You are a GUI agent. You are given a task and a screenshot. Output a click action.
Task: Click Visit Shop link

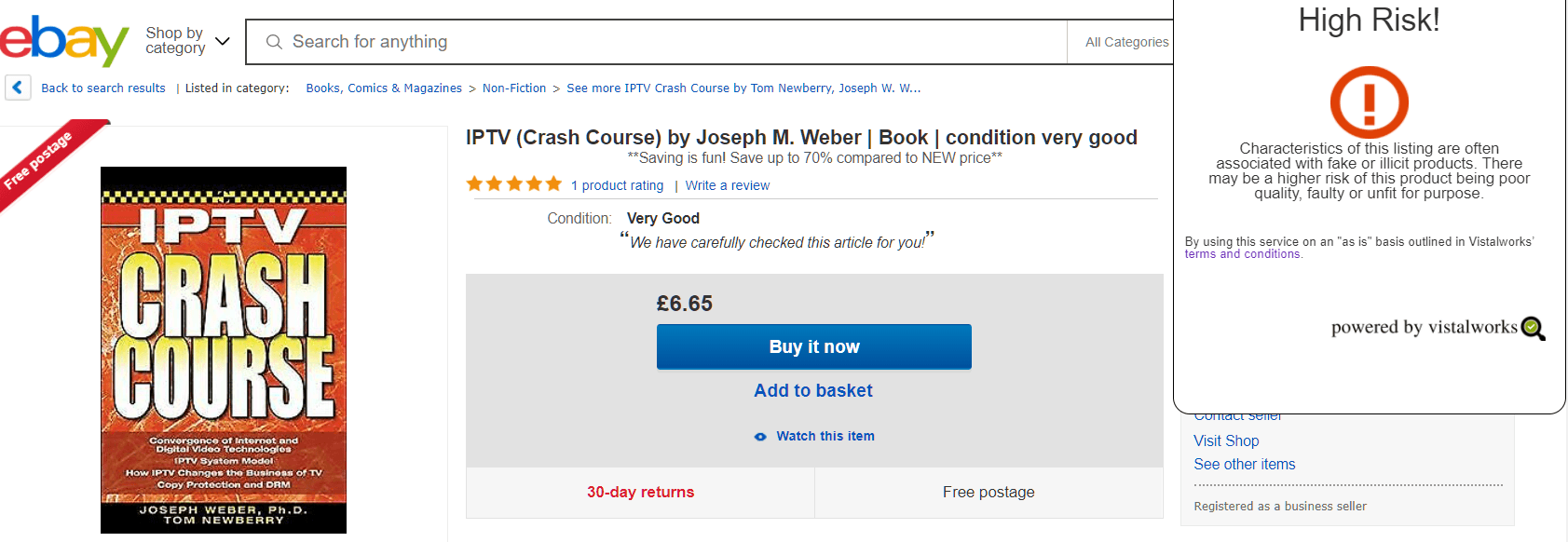point(1226,440)
